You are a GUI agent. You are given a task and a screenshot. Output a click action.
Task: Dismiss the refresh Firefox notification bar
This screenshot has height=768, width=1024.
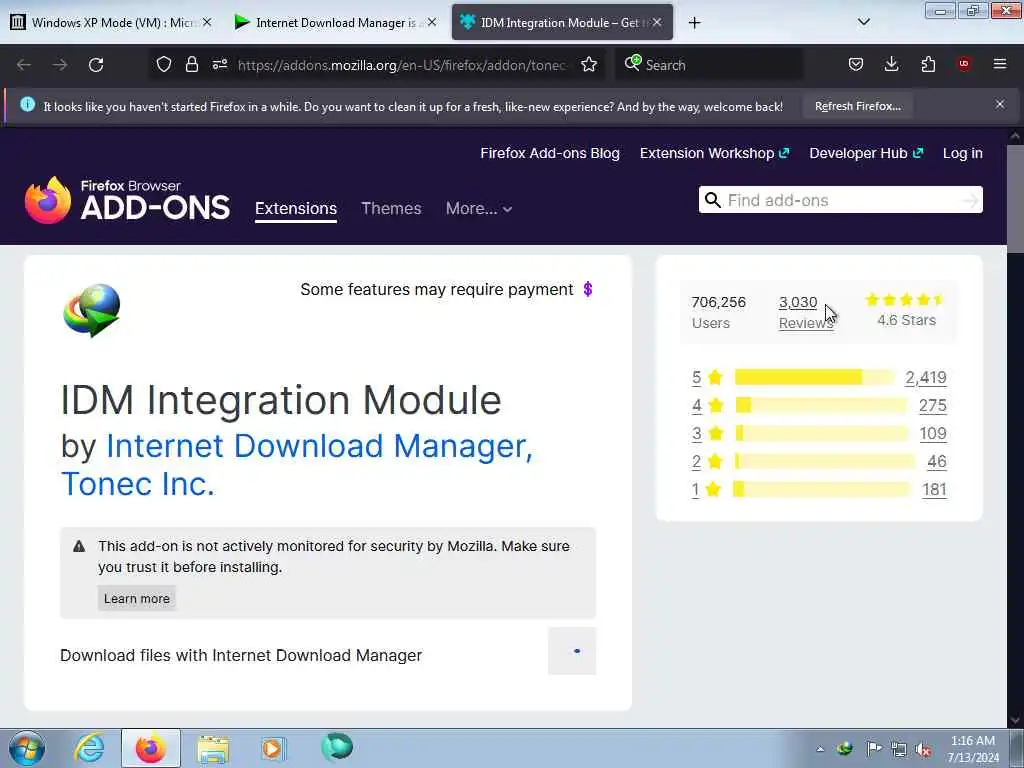tap(1000, 104)
